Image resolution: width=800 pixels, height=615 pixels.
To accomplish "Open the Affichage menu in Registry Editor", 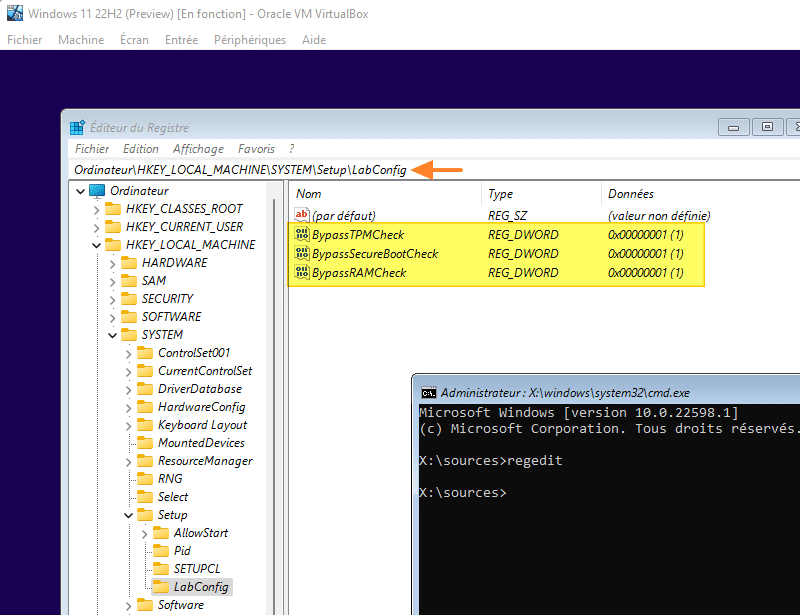I will (198, 149).
